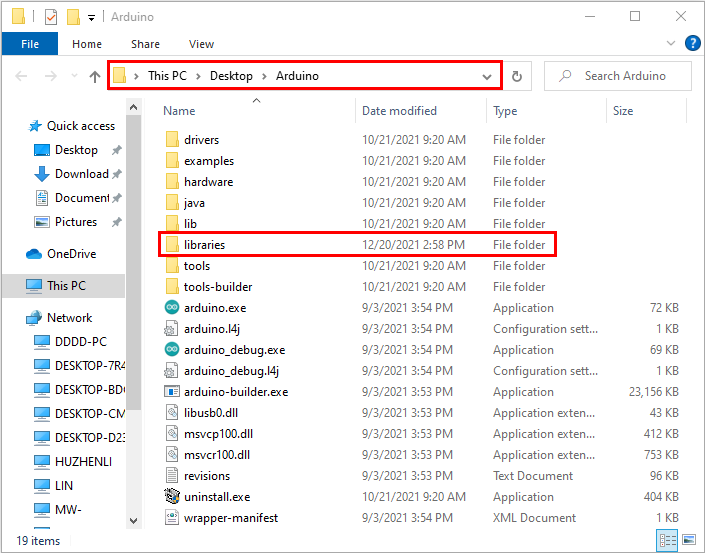The width and height of the screenshot is (705, 553).
Task: Open Quick access in navigation pane
Action: pyautogui.click(x=71, y=126)
